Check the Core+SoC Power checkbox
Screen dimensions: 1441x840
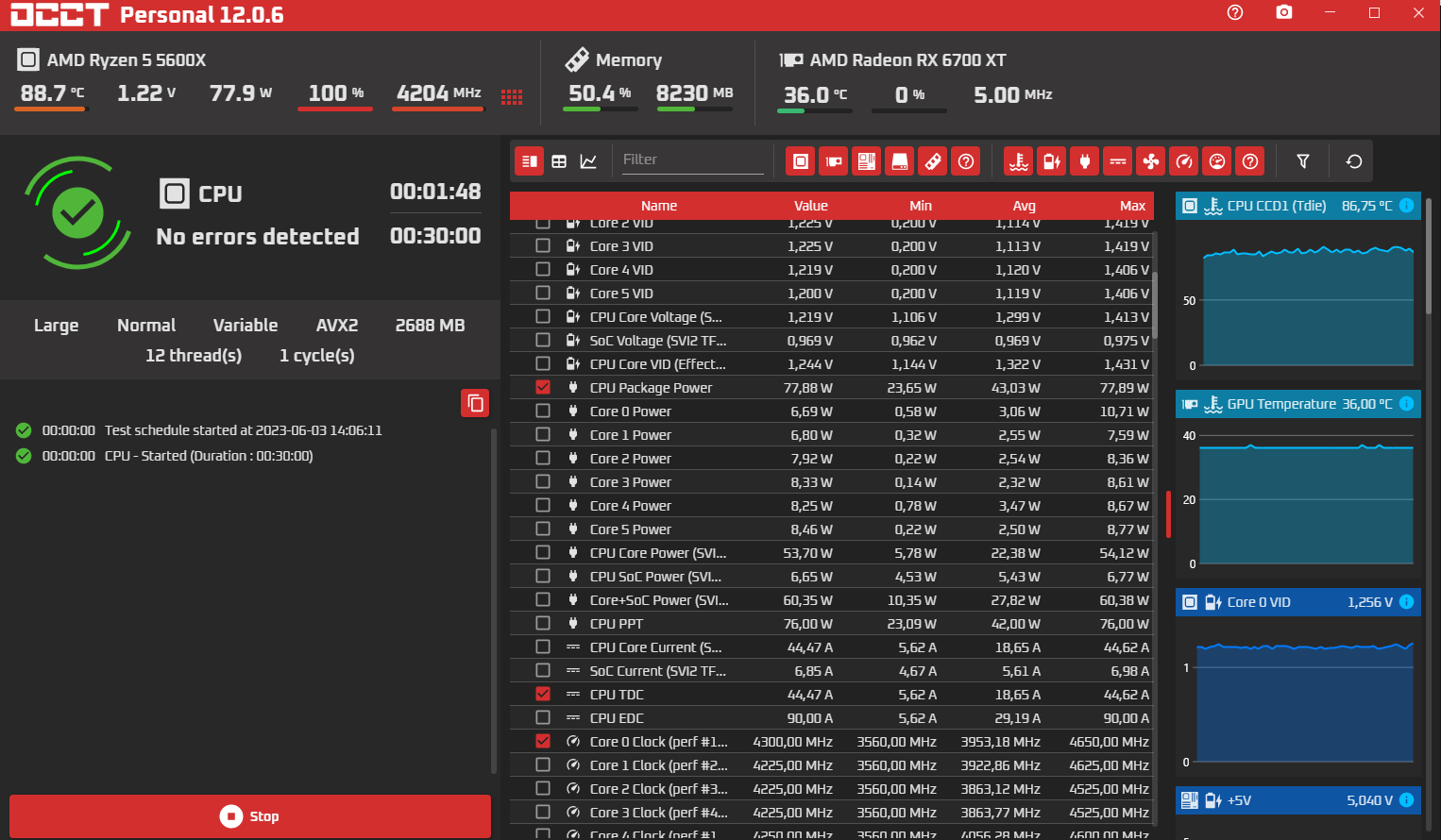point(543,599)
